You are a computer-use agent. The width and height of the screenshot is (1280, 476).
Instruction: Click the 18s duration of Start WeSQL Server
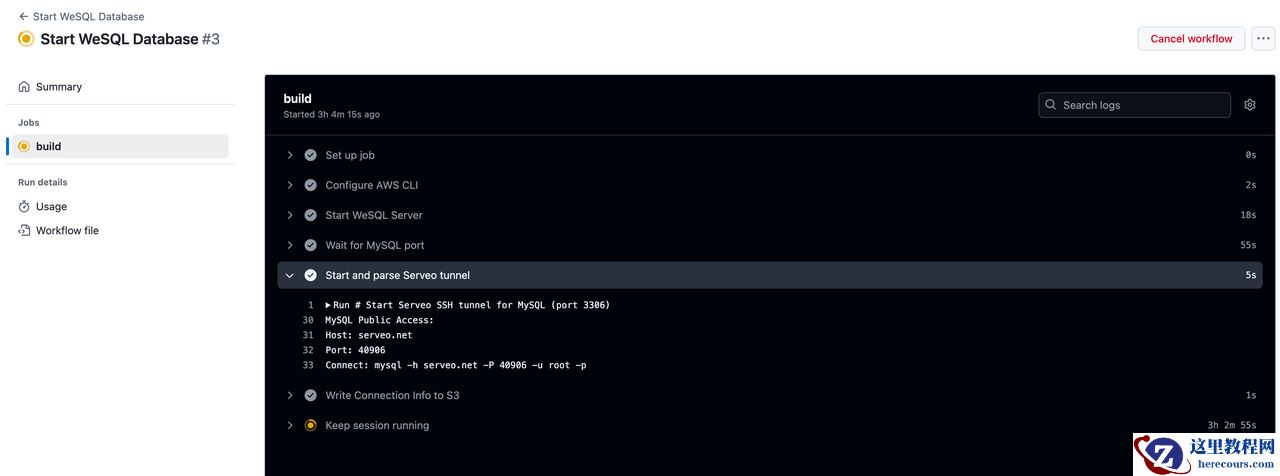tap(1248, 215)
